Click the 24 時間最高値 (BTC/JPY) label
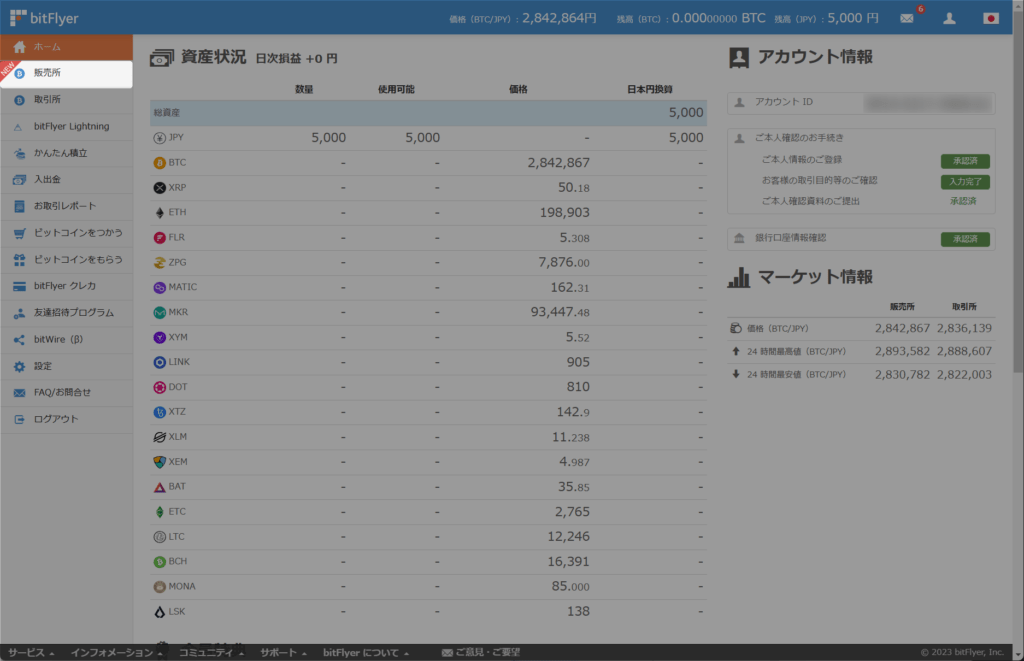The height and width of the screenshot is (661, 1024). [x=796, y=351]
